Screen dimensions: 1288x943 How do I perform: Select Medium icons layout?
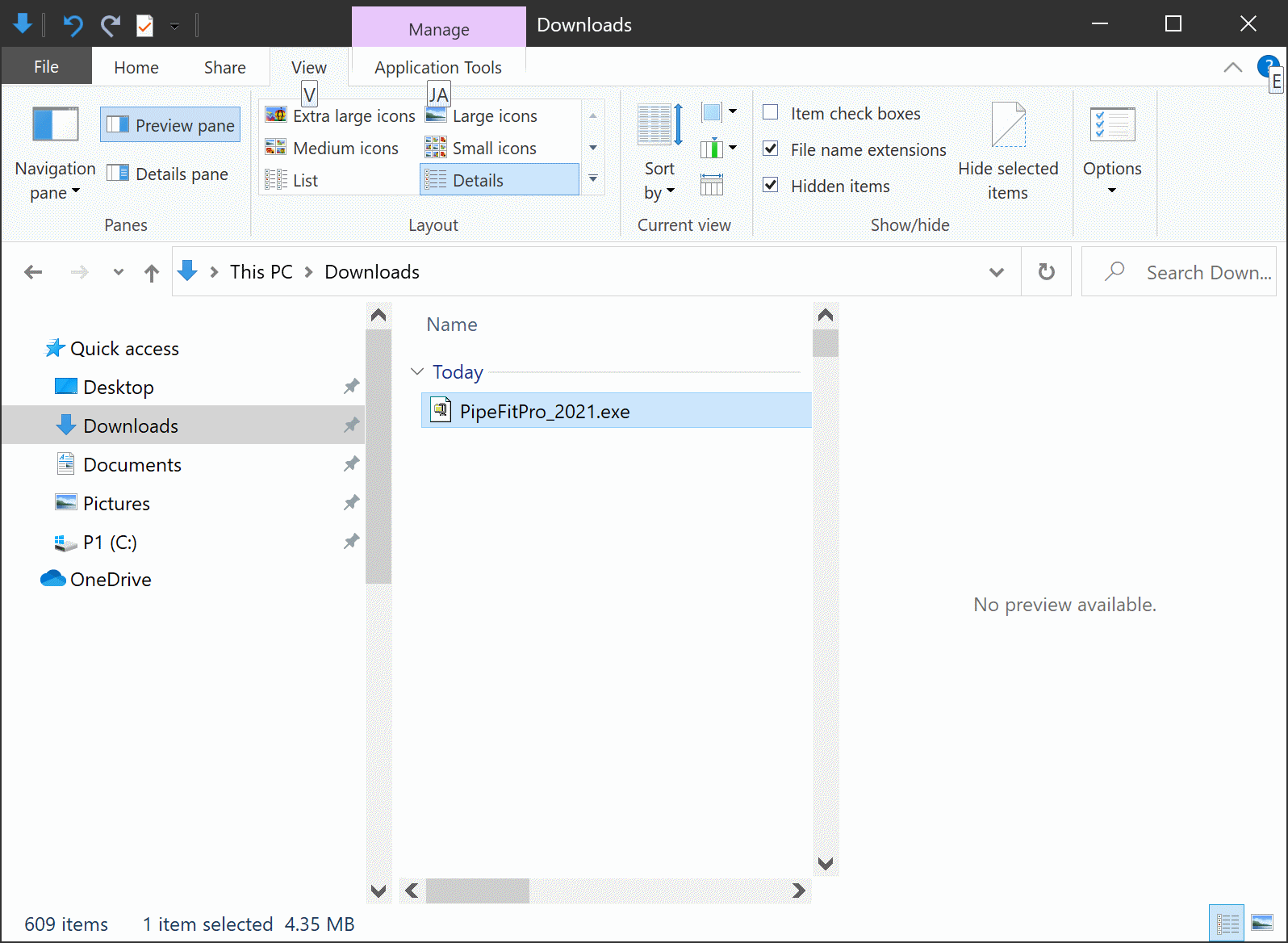pyautogui.click(x=332, y=148)
